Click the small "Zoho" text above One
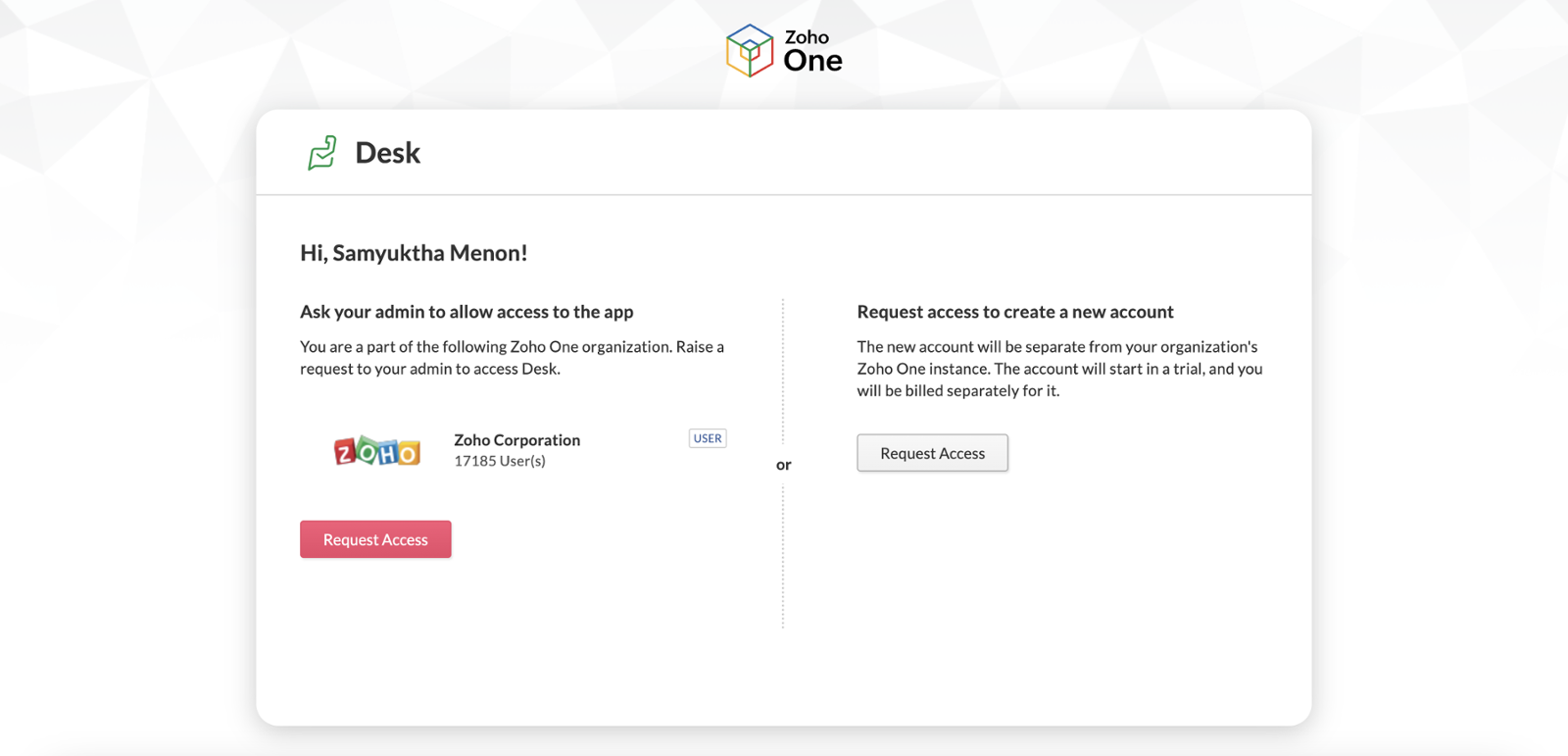The width and height of the screenshot is (1568, 756). (x=807, y=37)
